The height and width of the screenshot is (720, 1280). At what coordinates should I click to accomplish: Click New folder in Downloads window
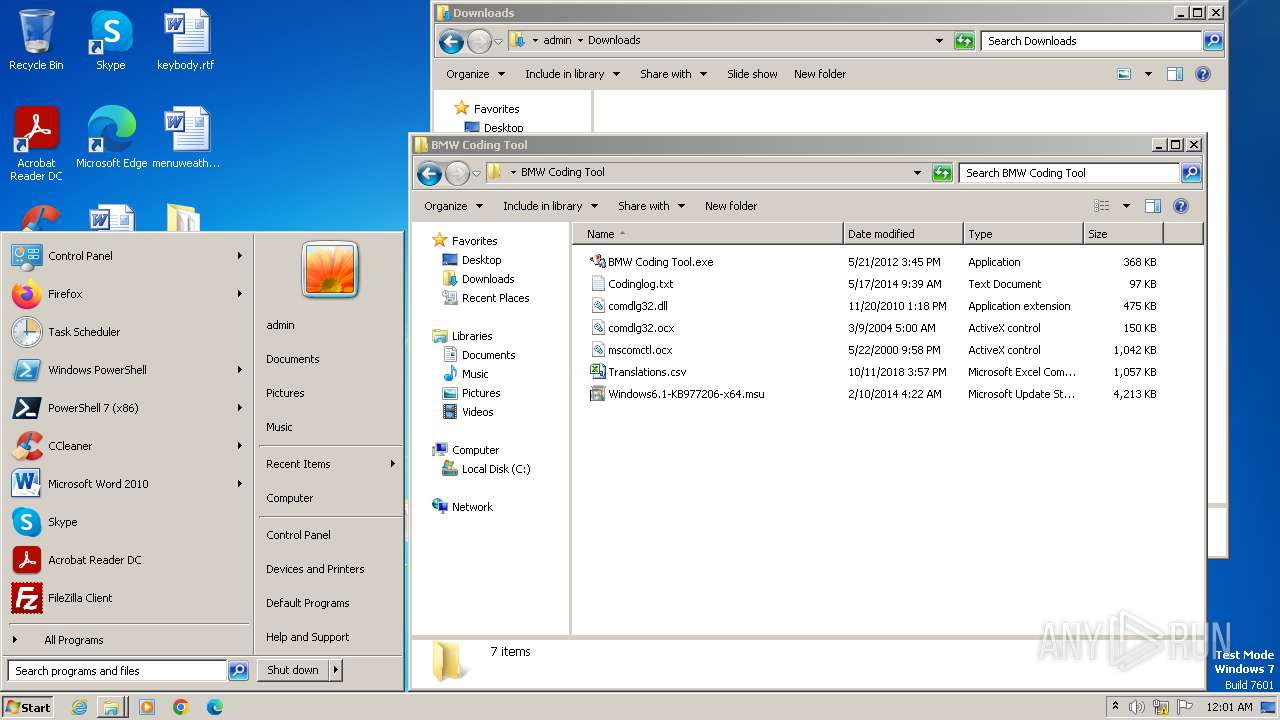pyautogui.click(x=820, y=74)
